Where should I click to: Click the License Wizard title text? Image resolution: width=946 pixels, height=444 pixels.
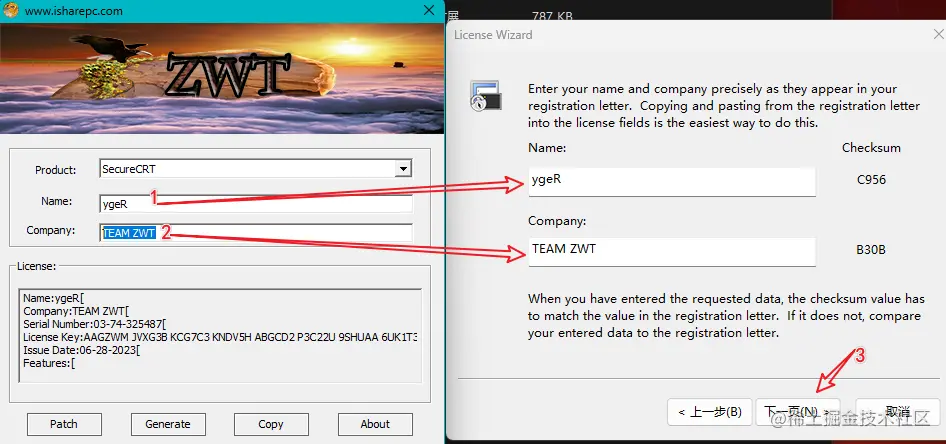pos(493,35)
